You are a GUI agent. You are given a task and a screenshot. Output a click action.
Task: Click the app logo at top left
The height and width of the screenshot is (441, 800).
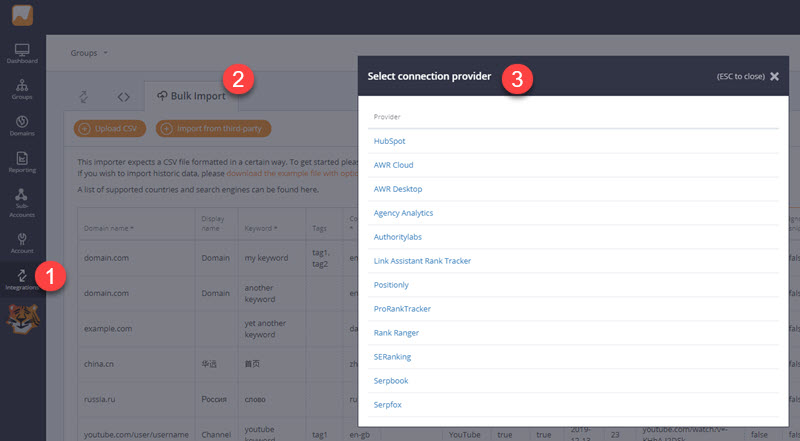point(22,15)
